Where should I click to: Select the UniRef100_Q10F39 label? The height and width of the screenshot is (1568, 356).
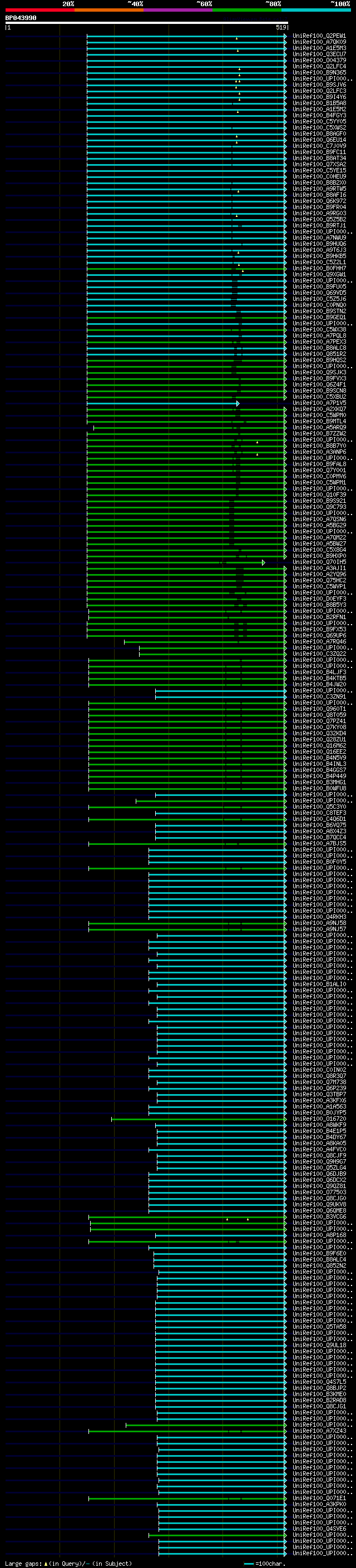[x=319, y=495]
